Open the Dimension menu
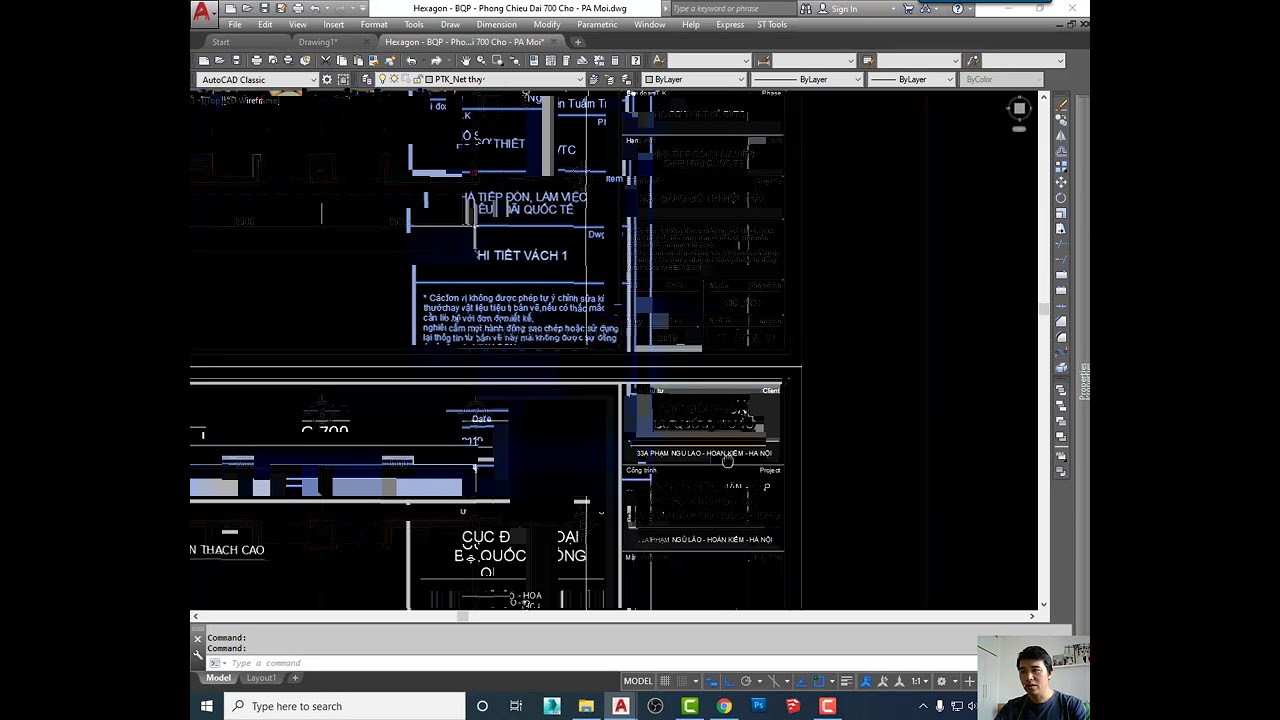This screenshot has height=720, width=1280. pyautogui.click(x=497, y=24)
